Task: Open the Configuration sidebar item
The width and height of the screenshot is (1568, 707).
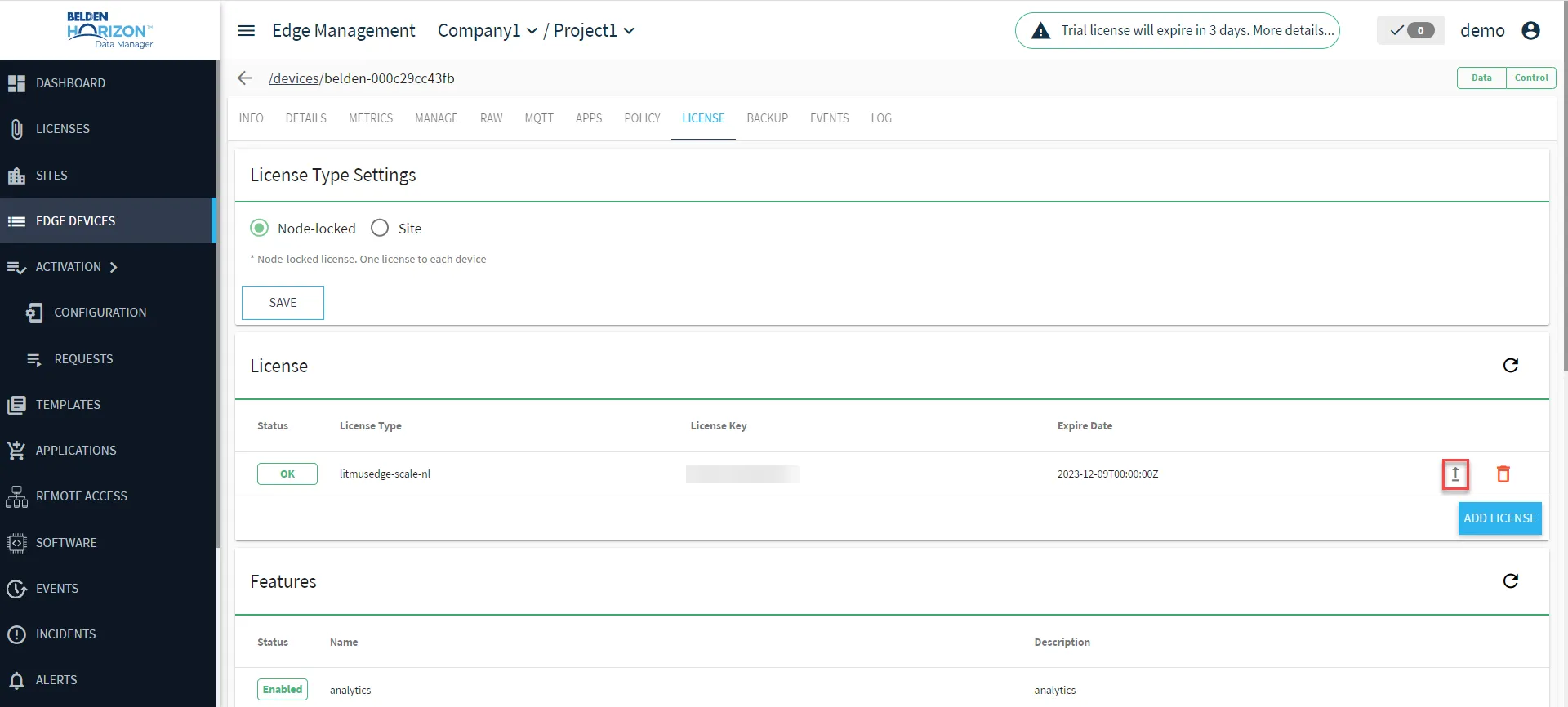Action: coord(100,313)
